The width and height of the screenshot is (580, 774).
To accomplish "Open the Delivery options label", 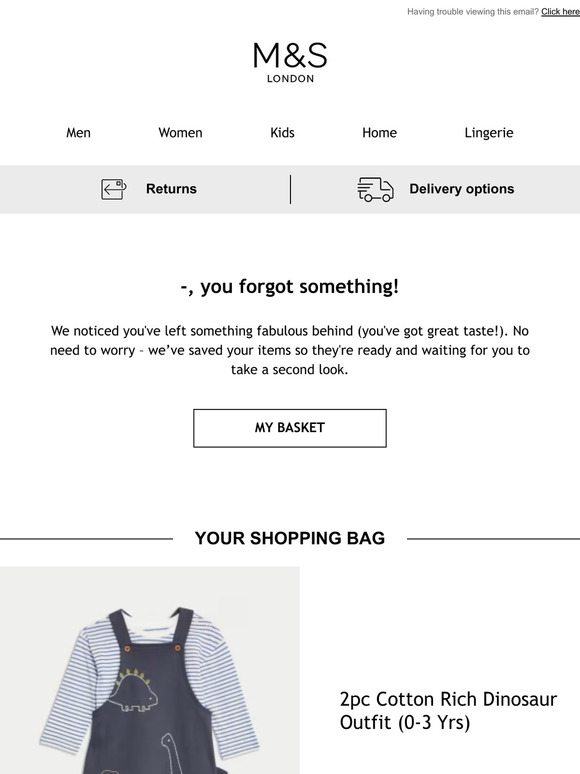I will click(462, 189).
